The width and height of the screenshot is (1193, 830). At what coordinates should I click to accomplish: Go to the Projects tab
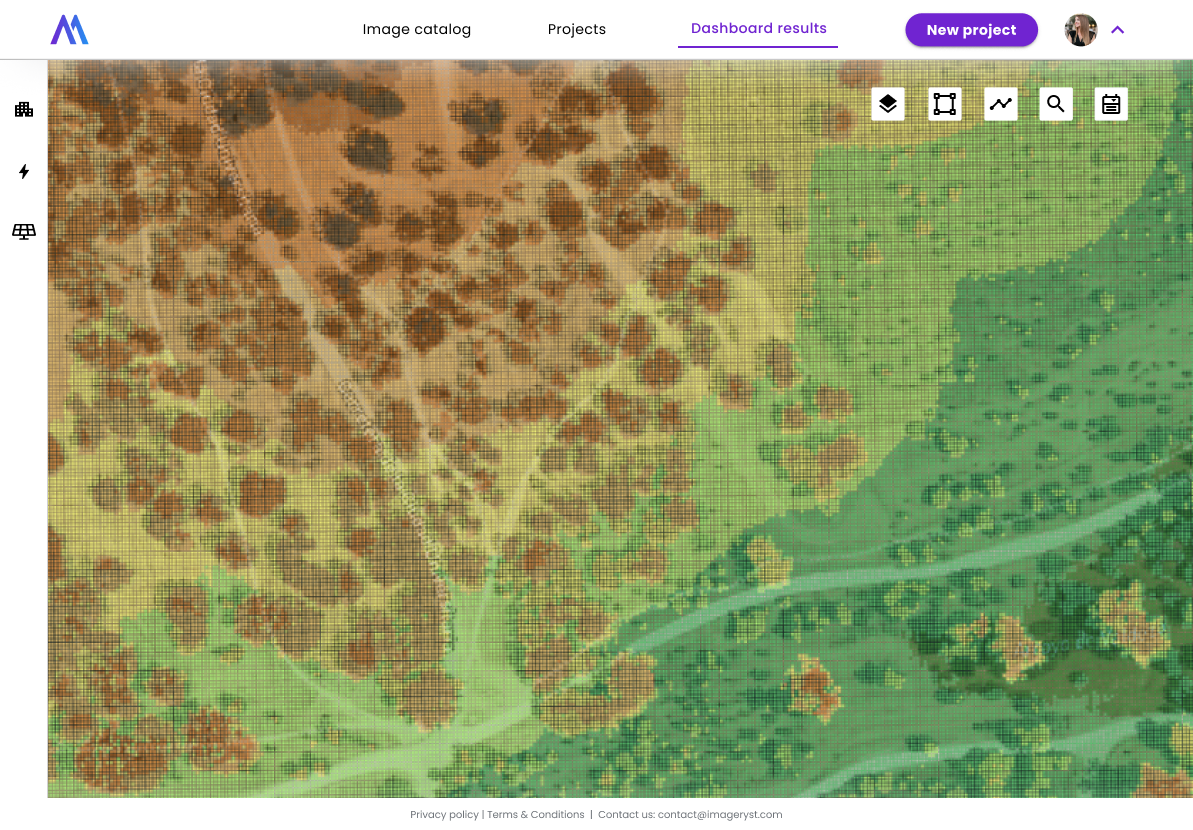577,30
